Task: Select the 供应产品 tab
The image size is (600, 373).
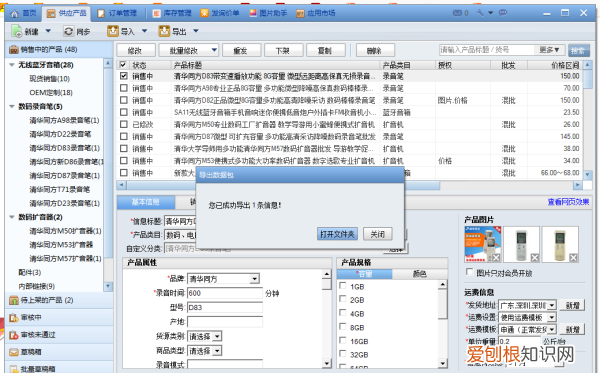Action: coord(67,13)
